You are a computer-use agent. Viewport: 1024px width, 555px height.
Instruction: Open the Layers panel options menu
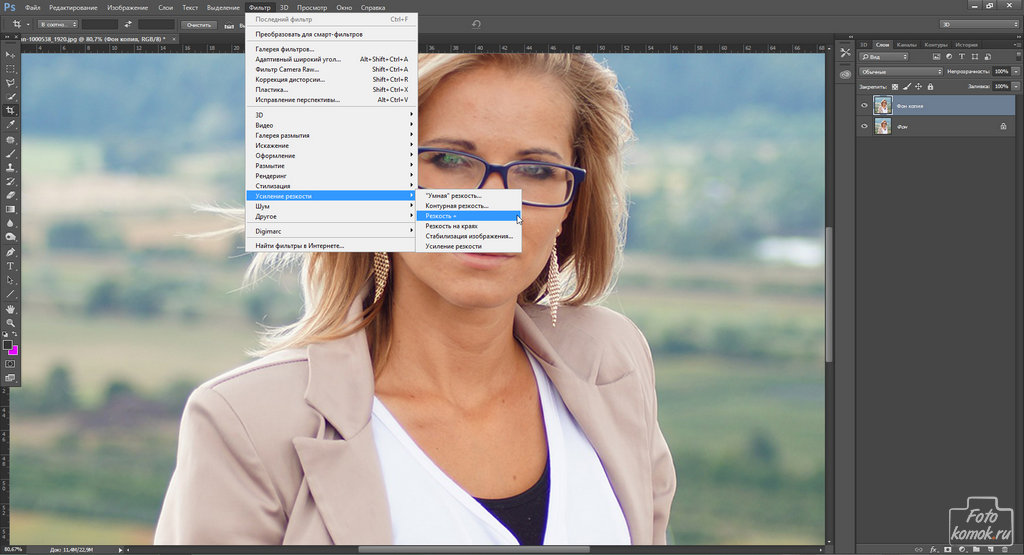1016,44
